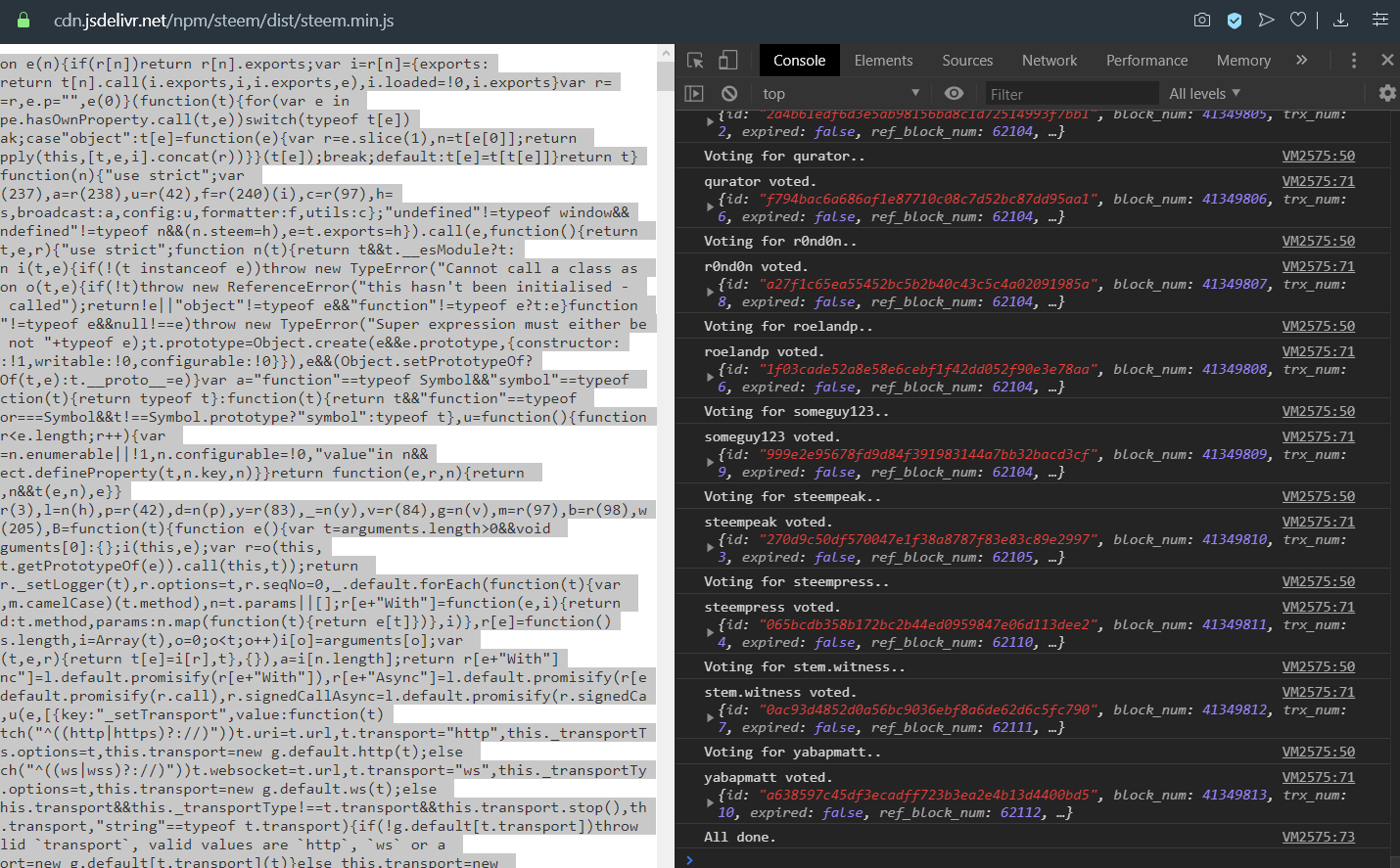This screenshot has width=1400, height=868.
Task: Open VM2575:50 link beside 'Voting for steempeak..'
Action: click(1319, 497)
